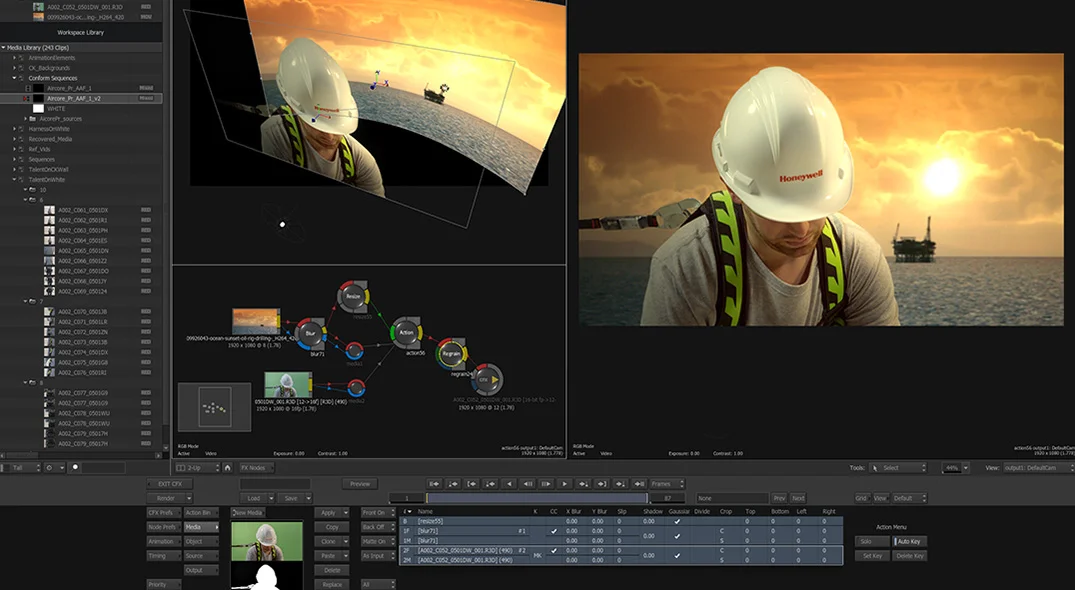
Task: Select the ocean sunset clip node thumbnail
Action: [256, 321]
